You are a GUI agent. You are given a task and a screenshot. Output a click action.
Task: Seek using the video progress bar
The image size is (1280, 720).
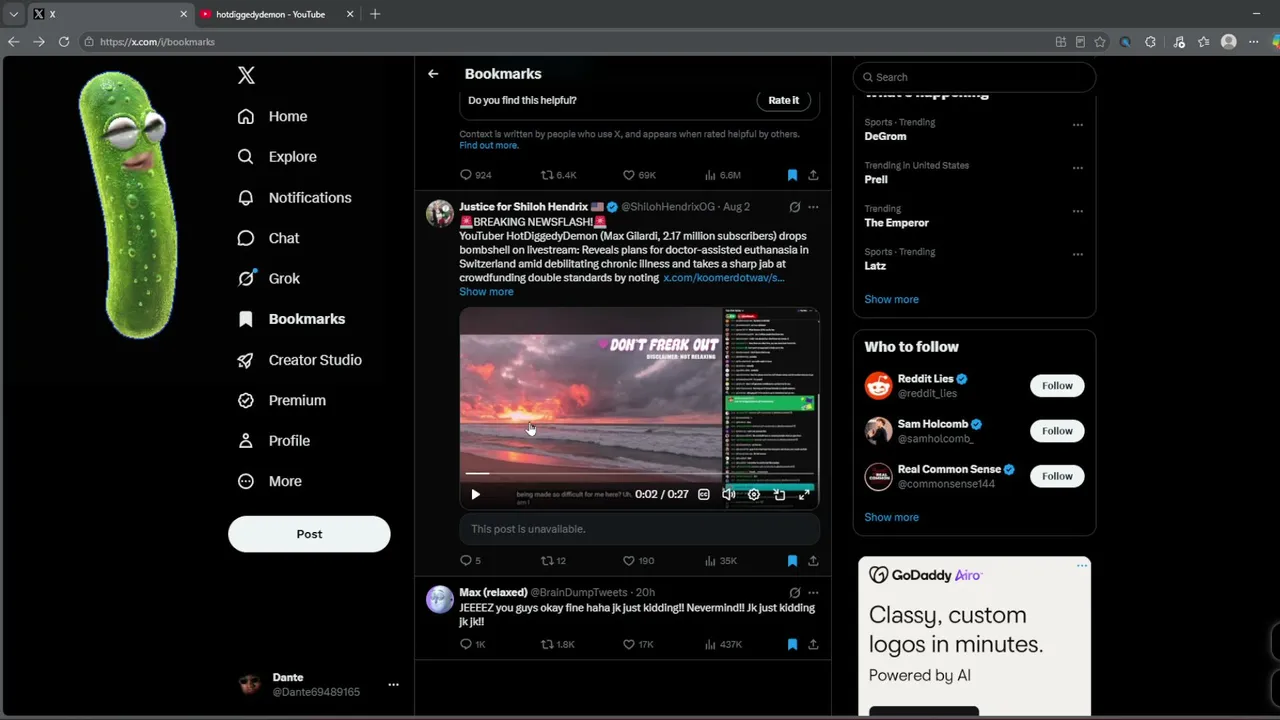(639, 473)
